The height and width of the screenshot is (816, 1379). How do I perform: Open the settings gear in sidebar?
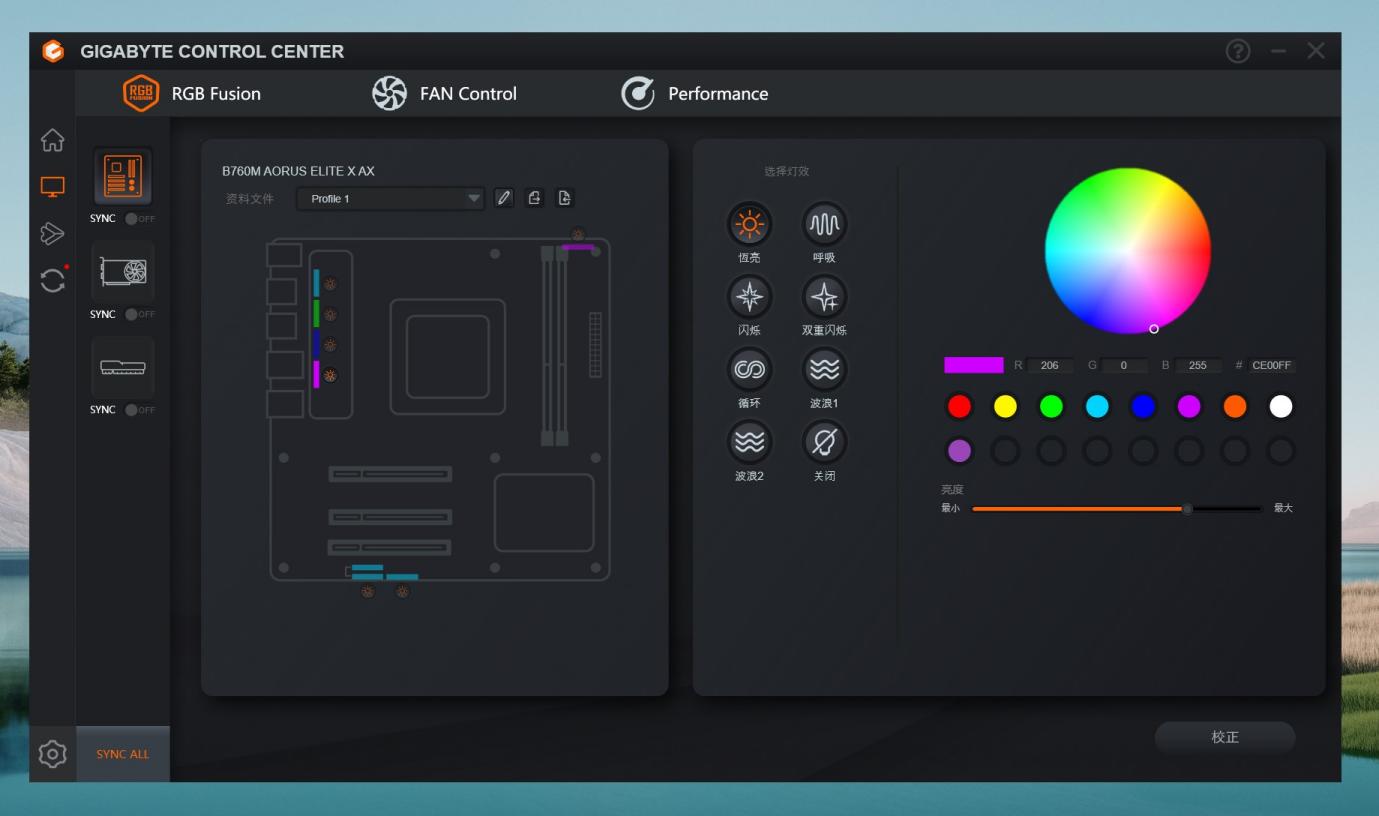(x=52, y=753)
